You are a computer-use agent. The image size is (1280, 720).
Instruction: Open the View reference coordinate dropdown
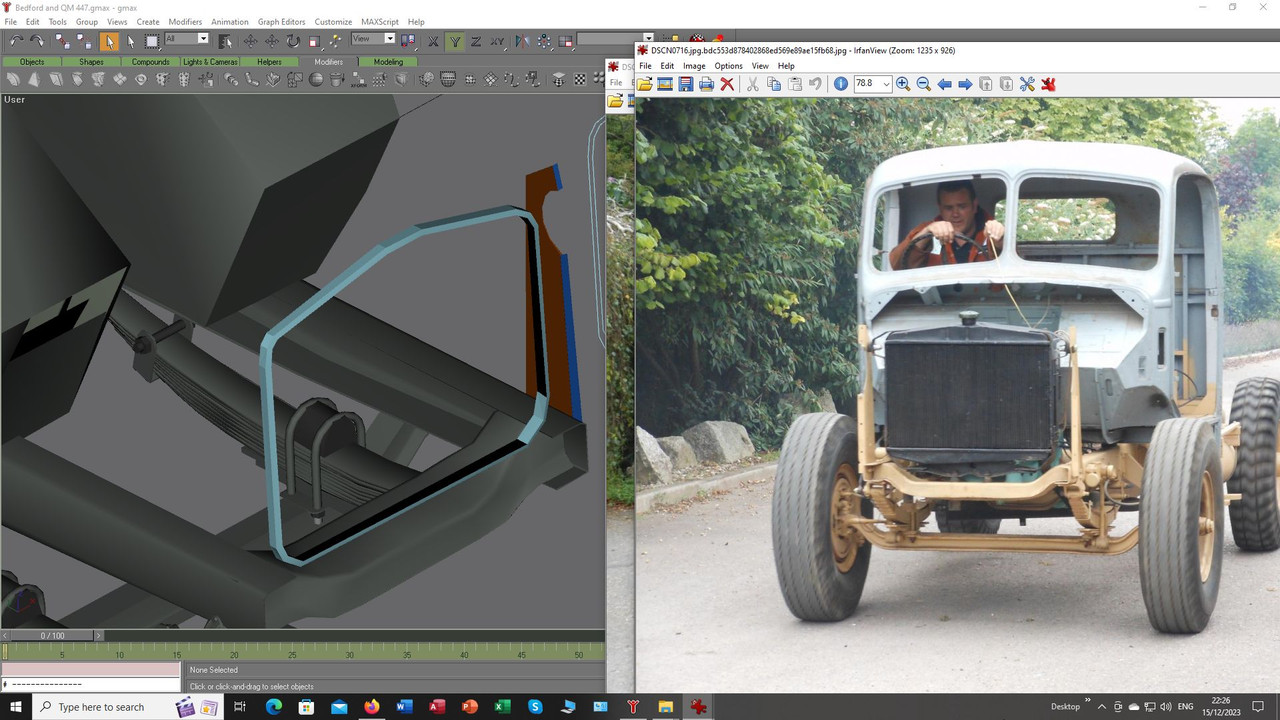[x=373, y=39]
